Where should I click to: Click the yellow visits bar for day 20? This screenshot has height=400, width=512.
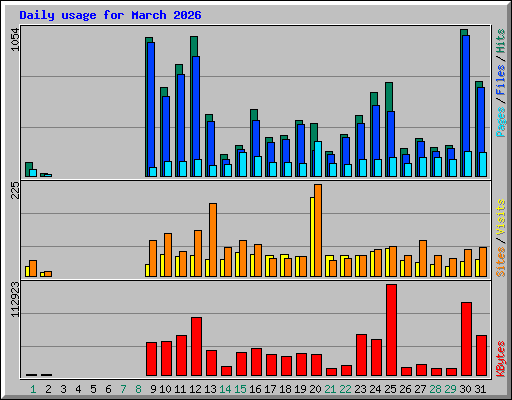312,237
